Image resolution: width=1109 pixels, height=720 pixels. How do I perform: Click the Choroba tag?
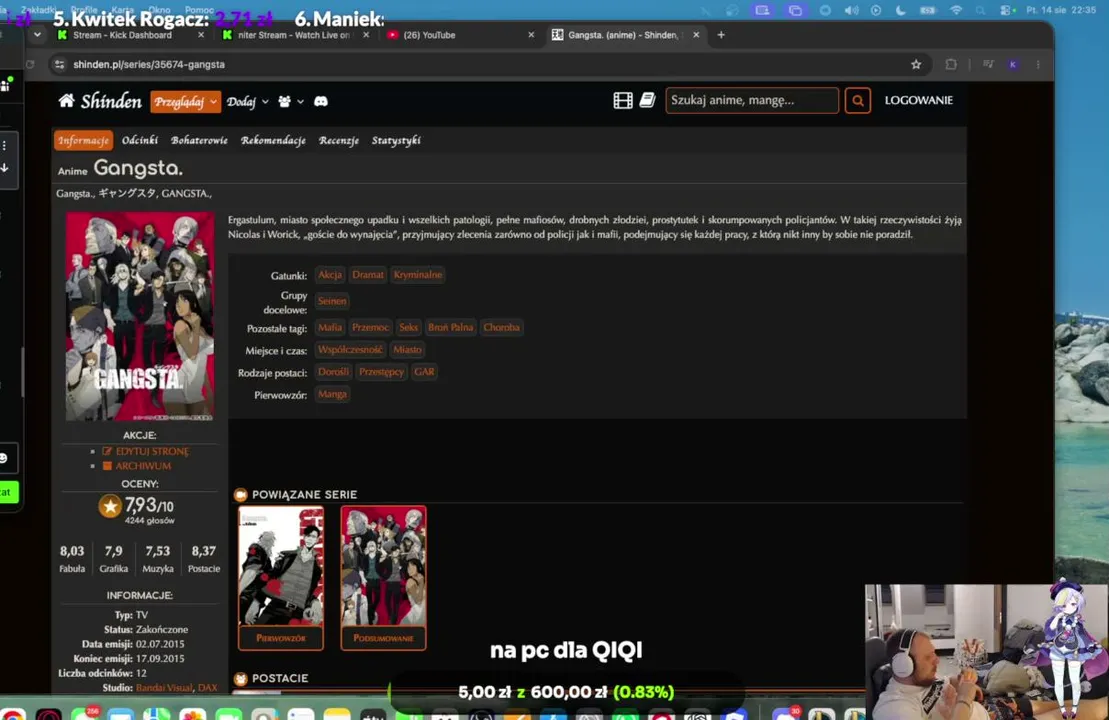(501, 327)
